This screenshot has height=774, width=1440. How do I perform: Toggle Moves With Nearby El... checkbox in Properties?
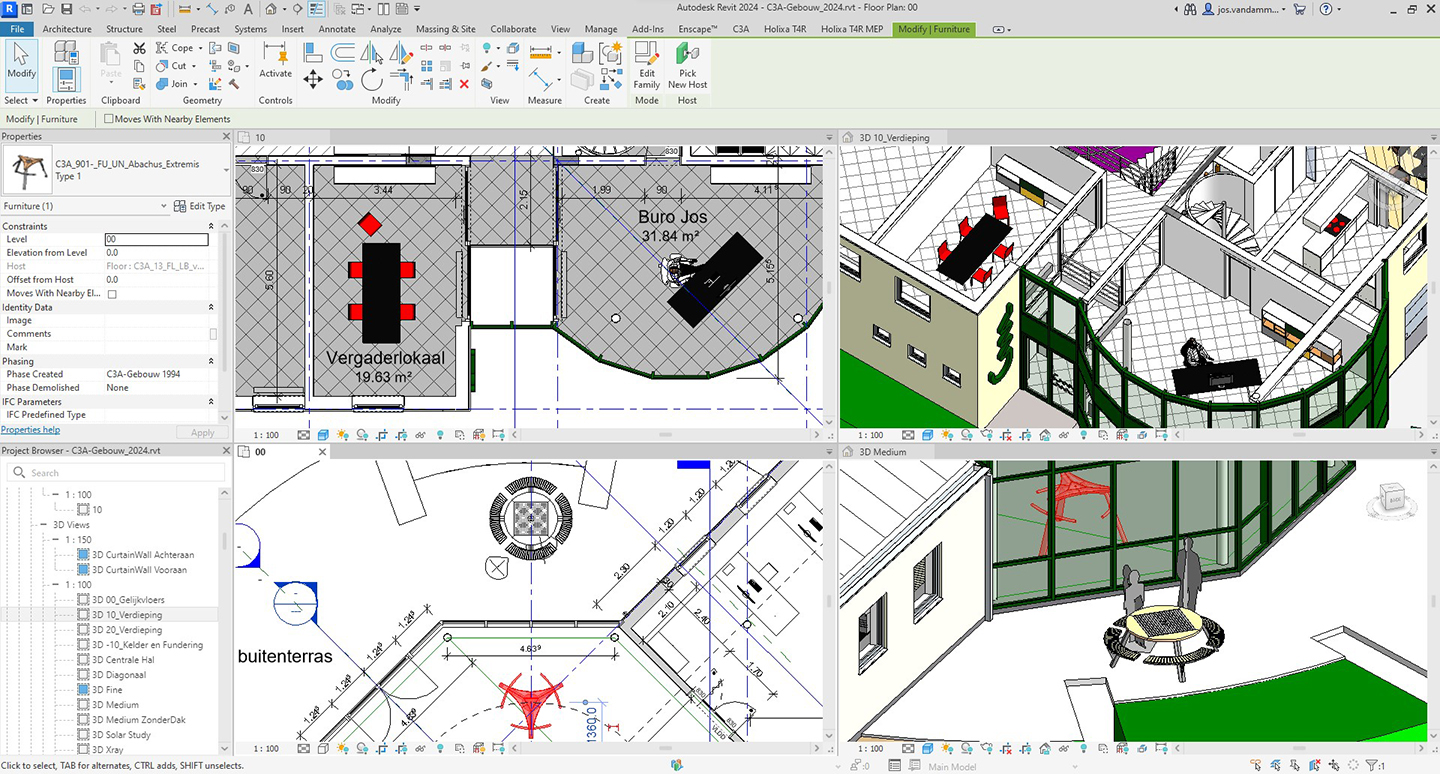pyautogui.click(x=112, y=294)
